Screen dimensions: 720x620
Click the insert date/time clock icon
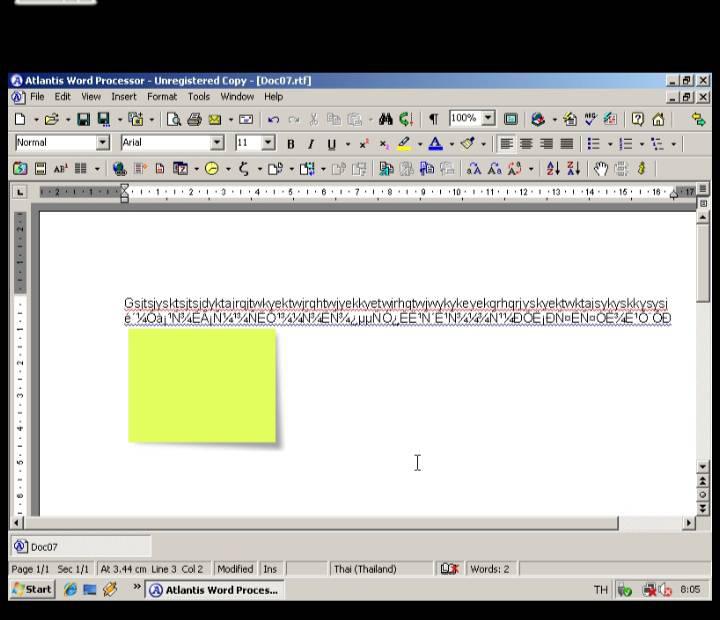(212, 169)
